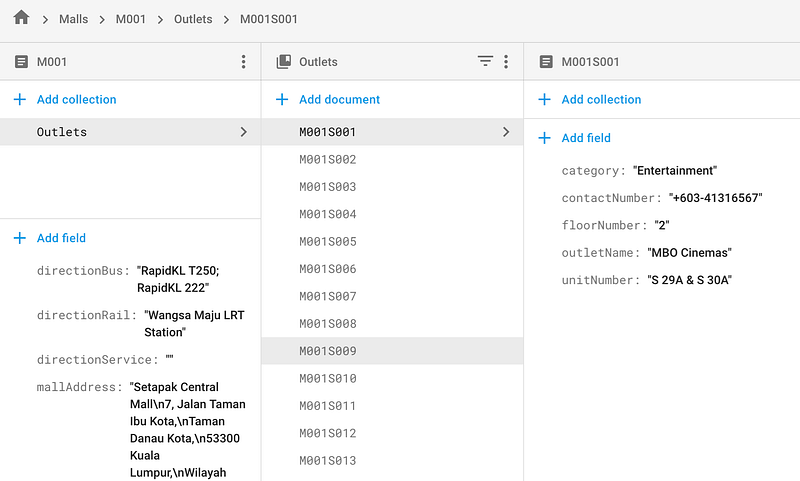Click the Outlets collection icon in header
The height and width of the screenshot is (481, 800).
coord(283,62)
